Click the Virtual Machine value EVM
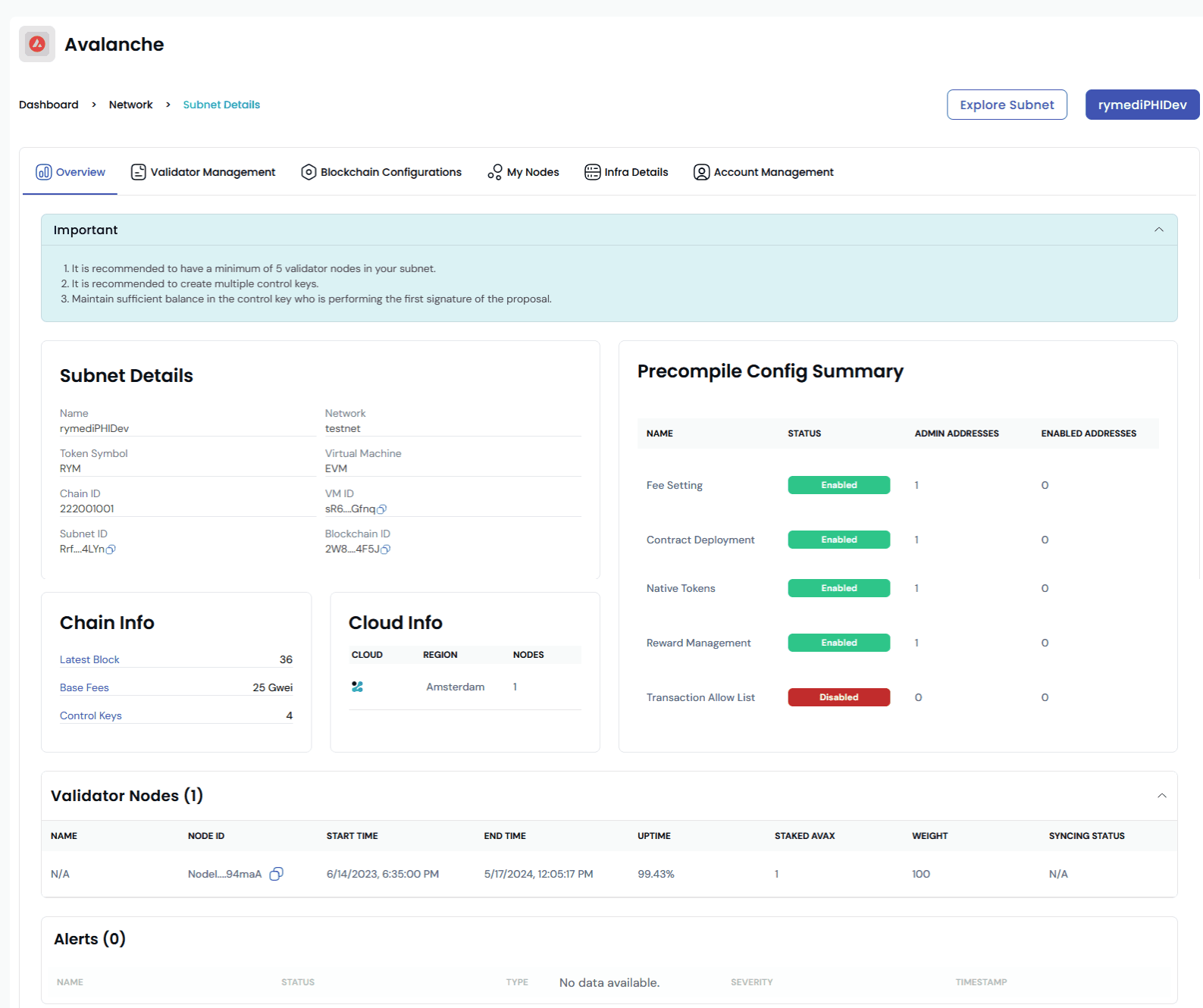Viewport: 1203px width, 1008px height. [x=336, y=468]
